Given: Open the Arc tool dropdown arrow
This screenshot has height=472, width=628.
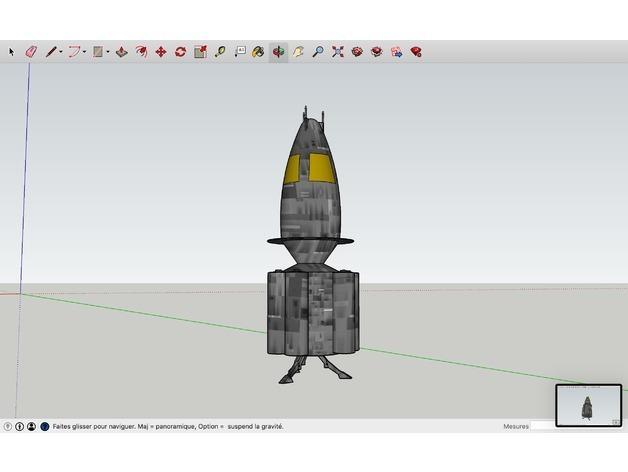Looking at the screenshot, I should click(85, 52).
